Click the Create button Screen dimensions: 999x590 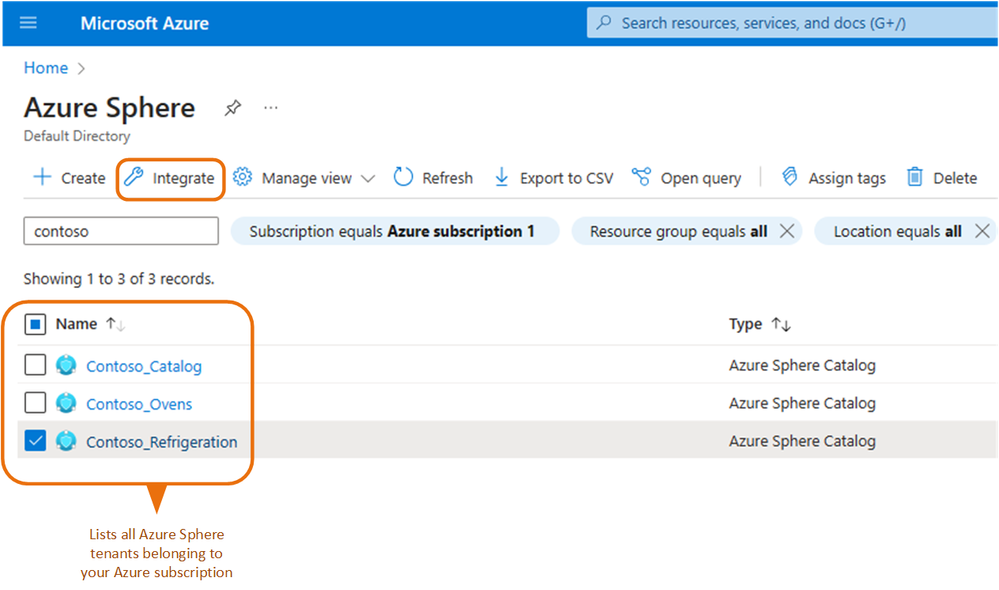click(x=70, y=178)
